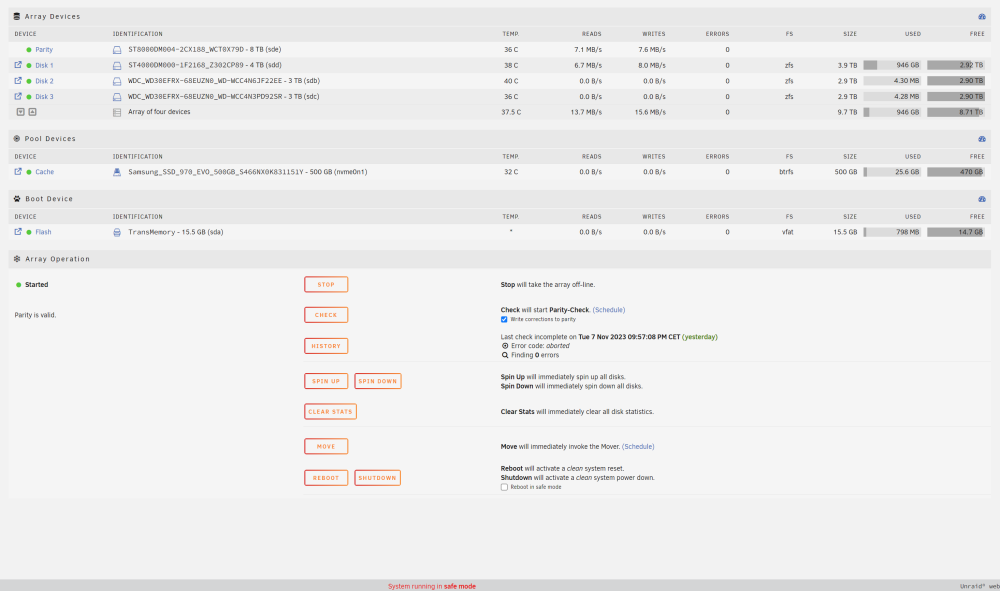Screen dimensions: 1000x591
Task: Open the Disk 1 settings link
Action: click(44, 65)
